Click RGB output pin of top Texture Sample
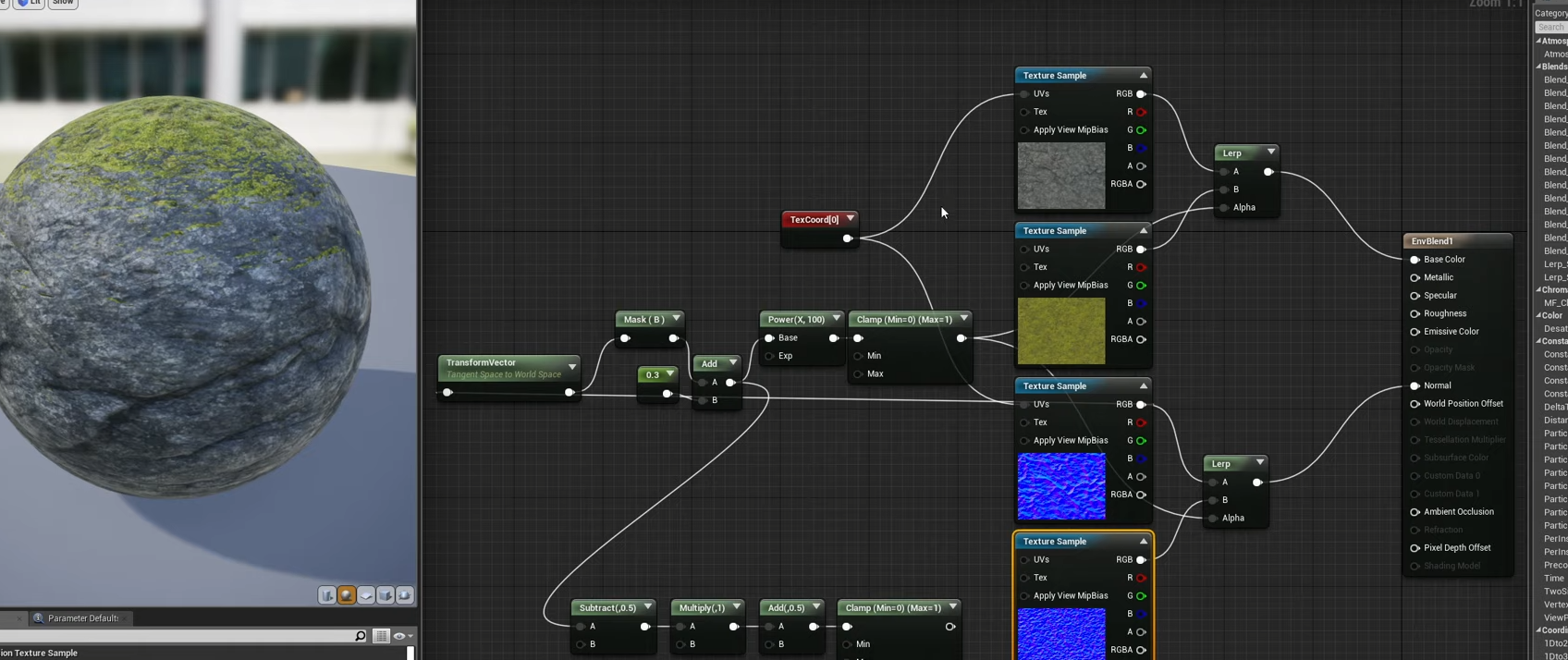The width and height of the screenshot is (1568, 660). [1141, 93]
